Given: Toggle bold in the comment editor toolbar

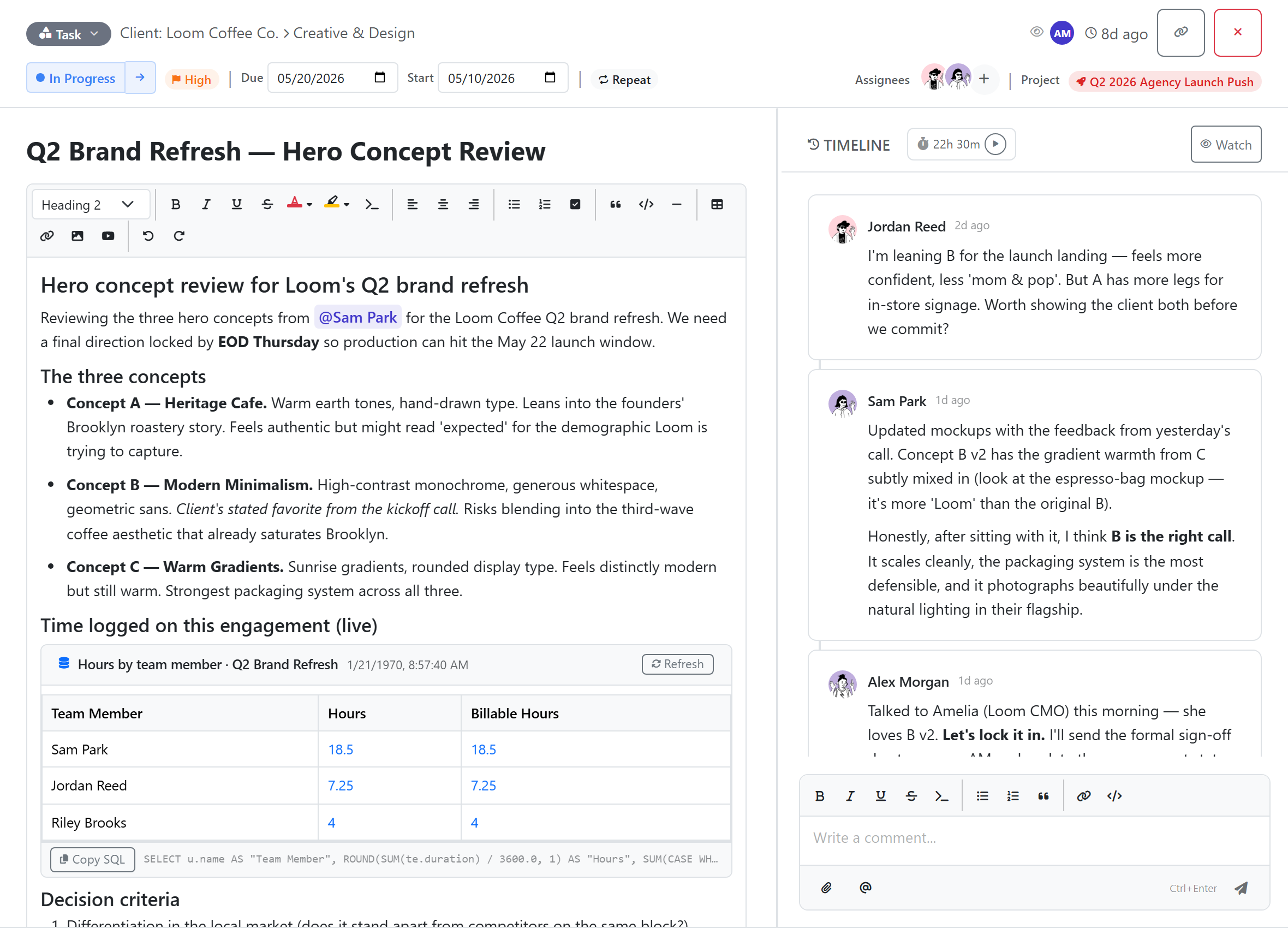Looking at the screenshot, I should 820,796.
